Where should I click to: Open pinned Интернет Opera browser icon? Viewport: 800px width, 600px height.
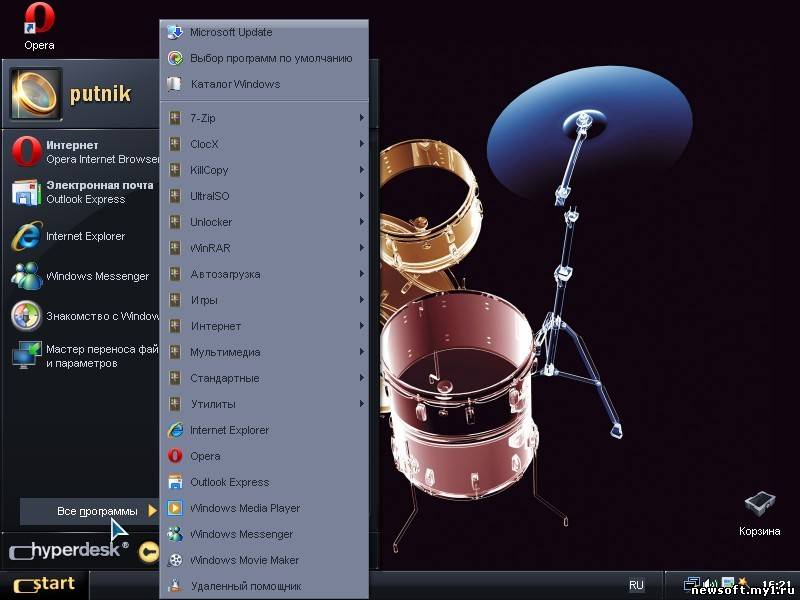tap(27, 152)
